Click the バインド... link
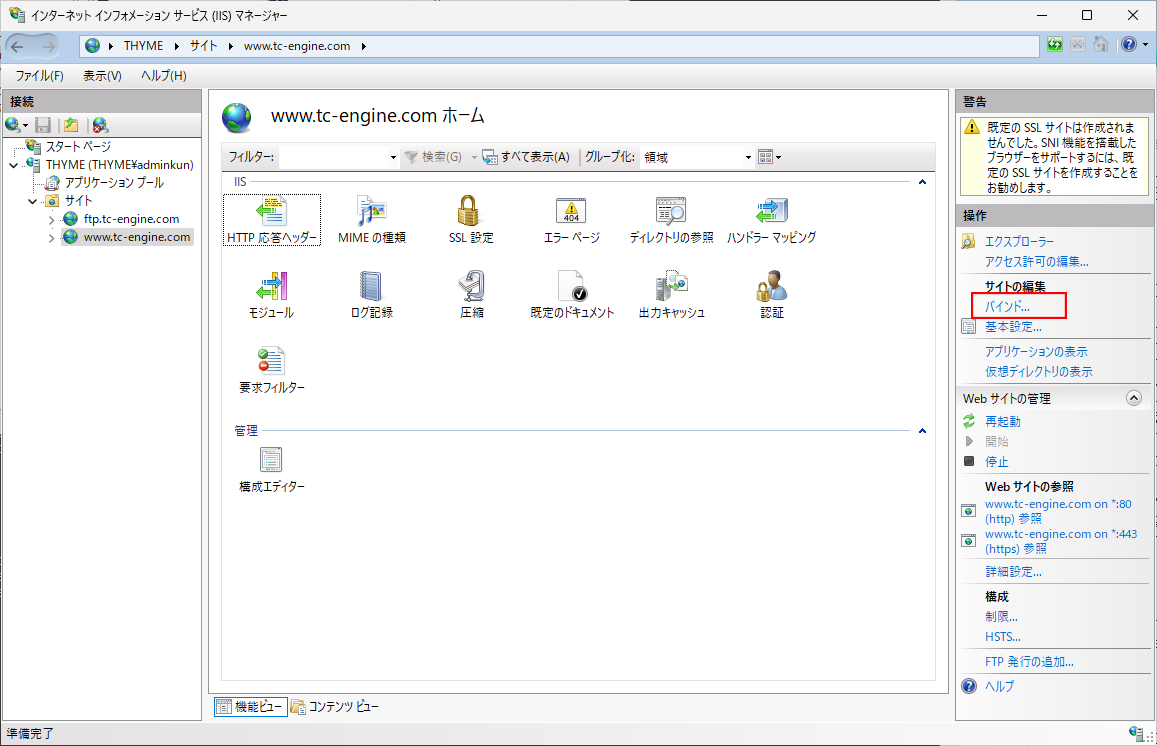Screen dimensions: 1157x746 [1007, 306]
